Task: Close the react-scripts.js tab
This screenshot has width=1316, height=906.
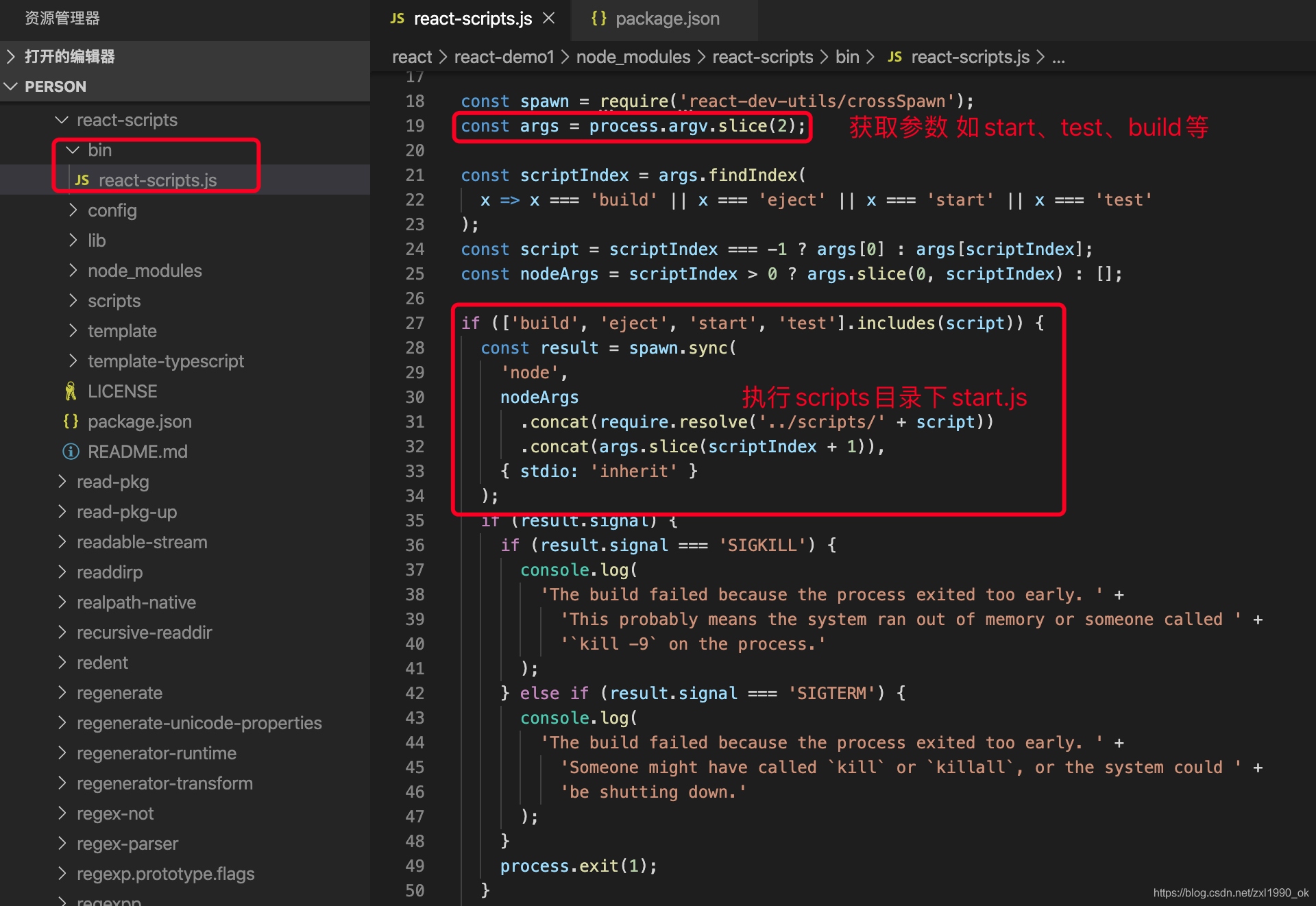Action: point(548,19)
